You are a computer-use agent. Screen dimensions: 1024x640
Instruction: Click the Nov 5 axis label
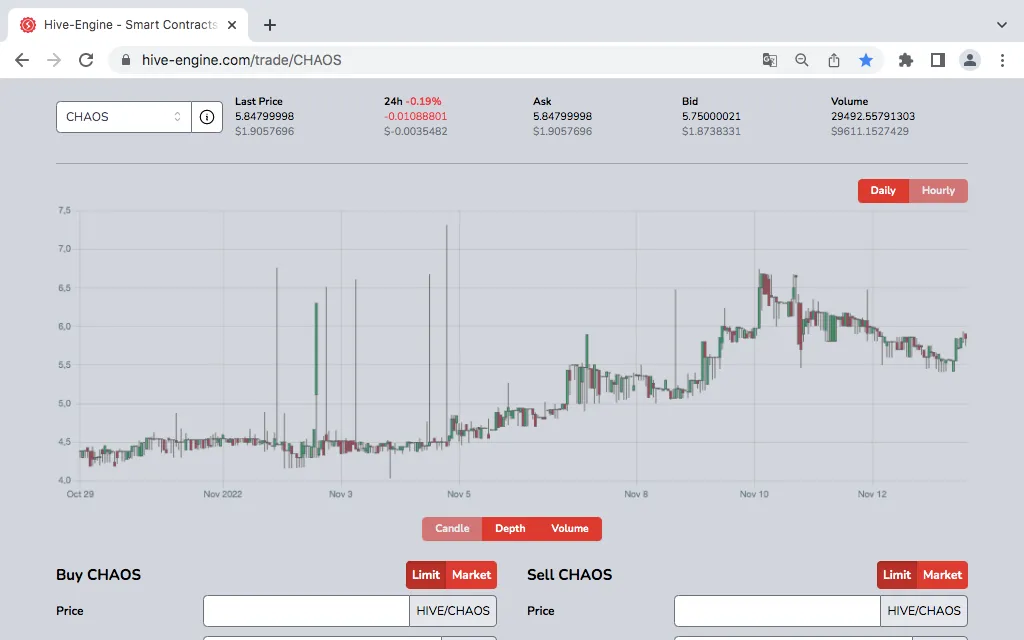459,494
